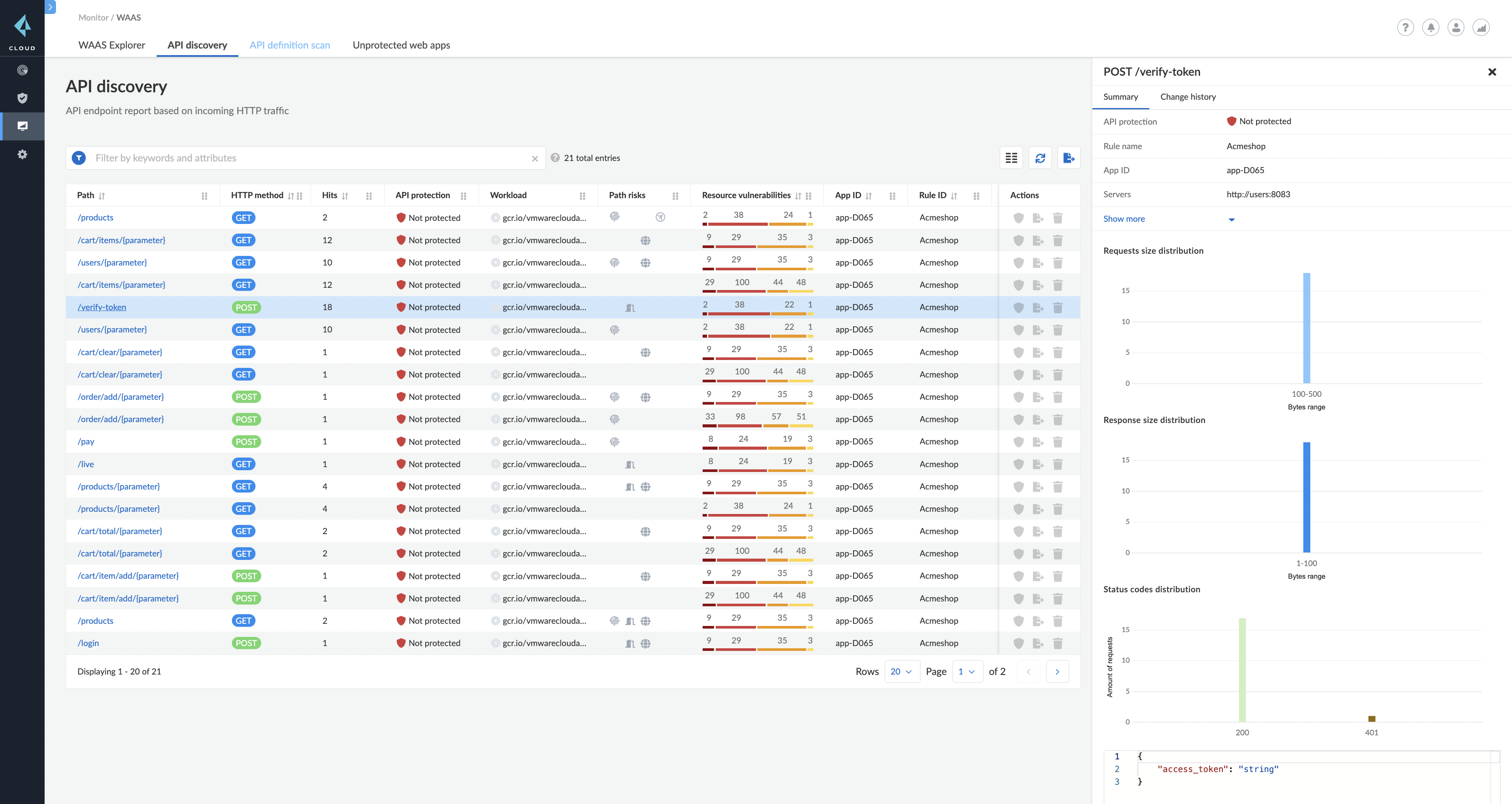Image resolution: width=1512 pixels, height=804 pixels.
Task: Switch to WAAS Explorer tab
Action: click(112, 45)
